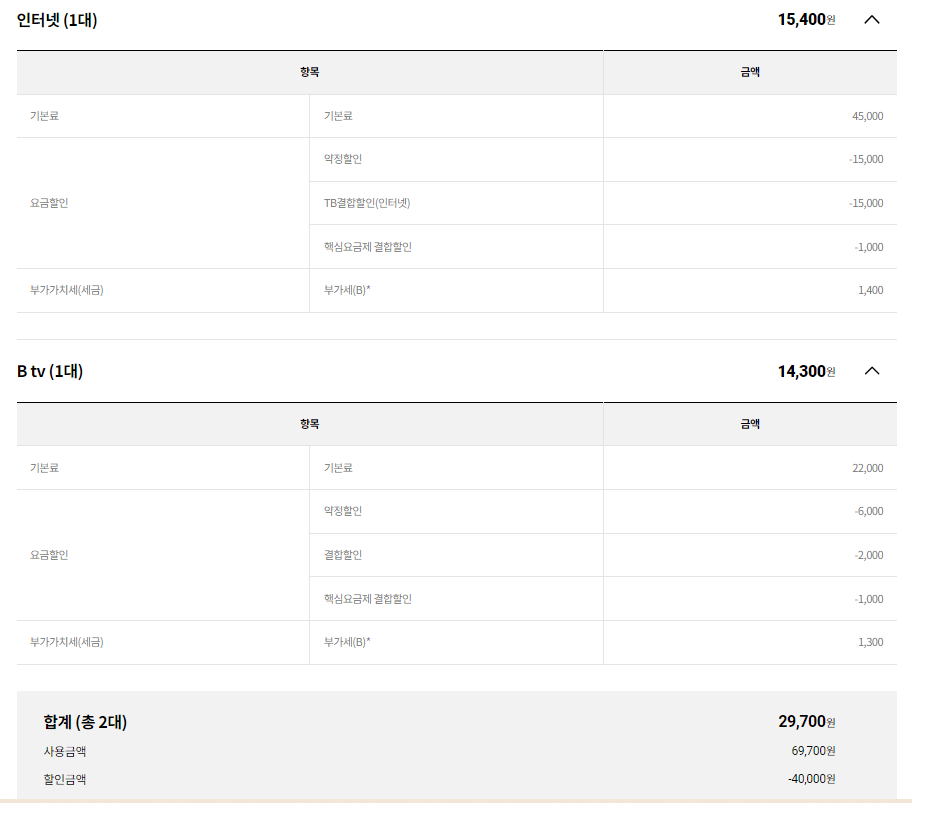The height and width of the screenshot is (832, 944).
Task: Click B tv 부가세(B)* 1,300 amount
Action: coord(871,642)
